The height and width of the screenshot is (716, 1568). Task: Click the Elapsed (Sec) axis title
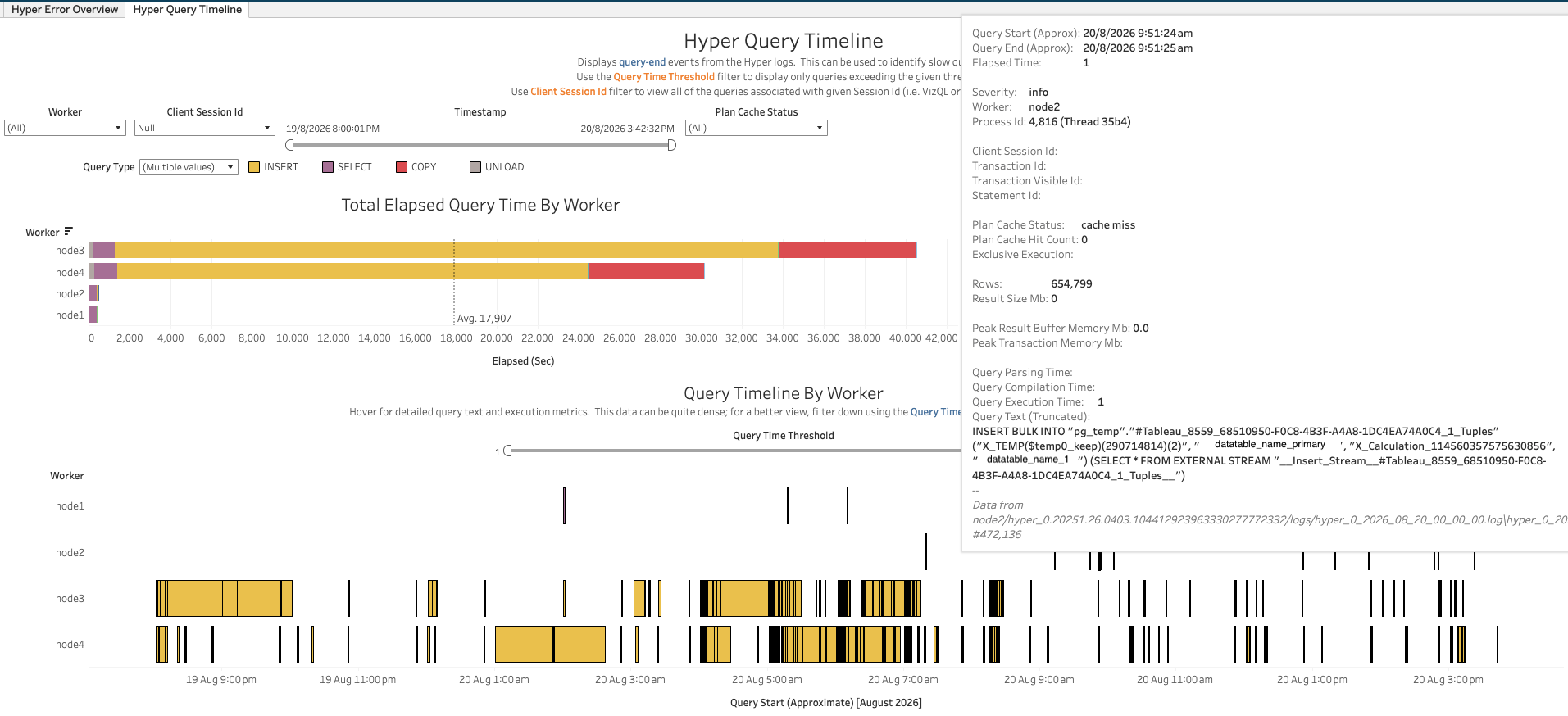(523, 361)
